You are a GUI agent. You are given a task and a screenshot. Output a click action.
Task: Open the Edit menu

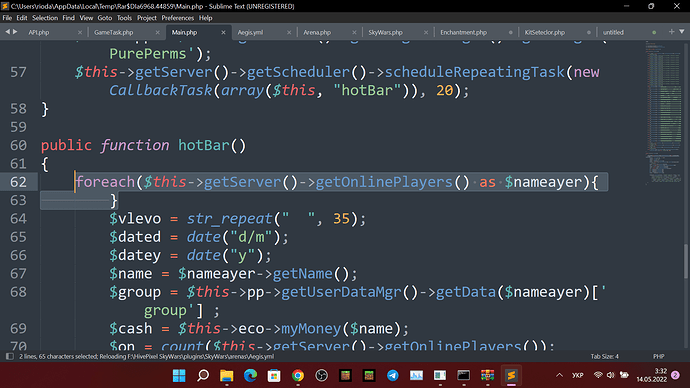point(22,18)
